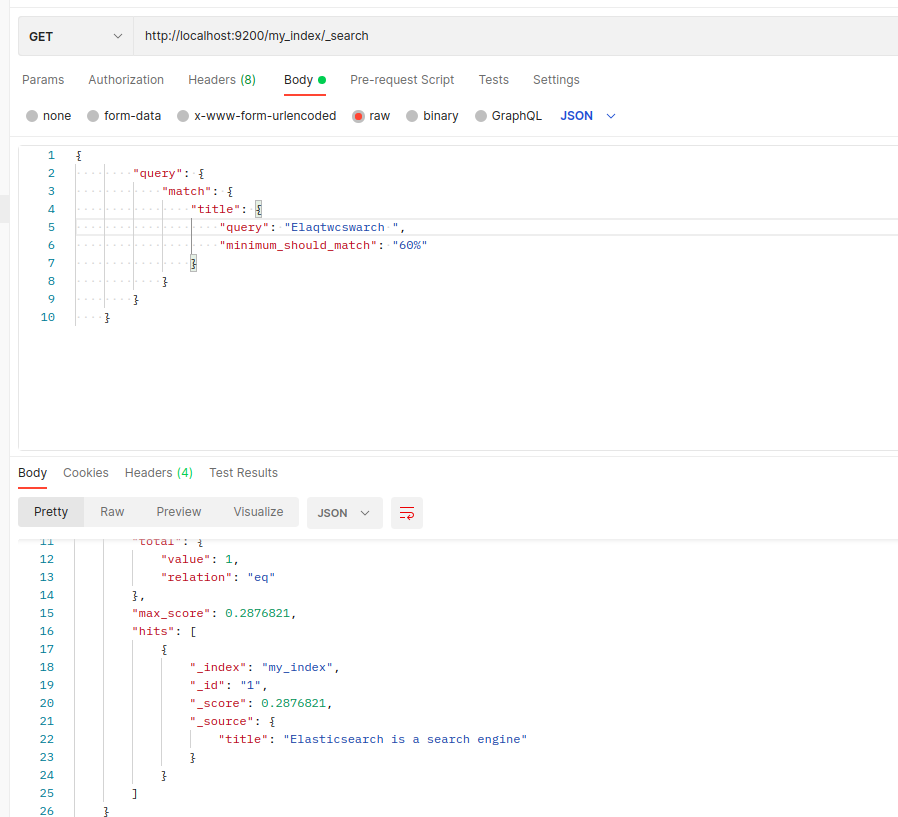Click the "match" key in the request body
This screenshot has height=817, width=898.
(187, 191)
